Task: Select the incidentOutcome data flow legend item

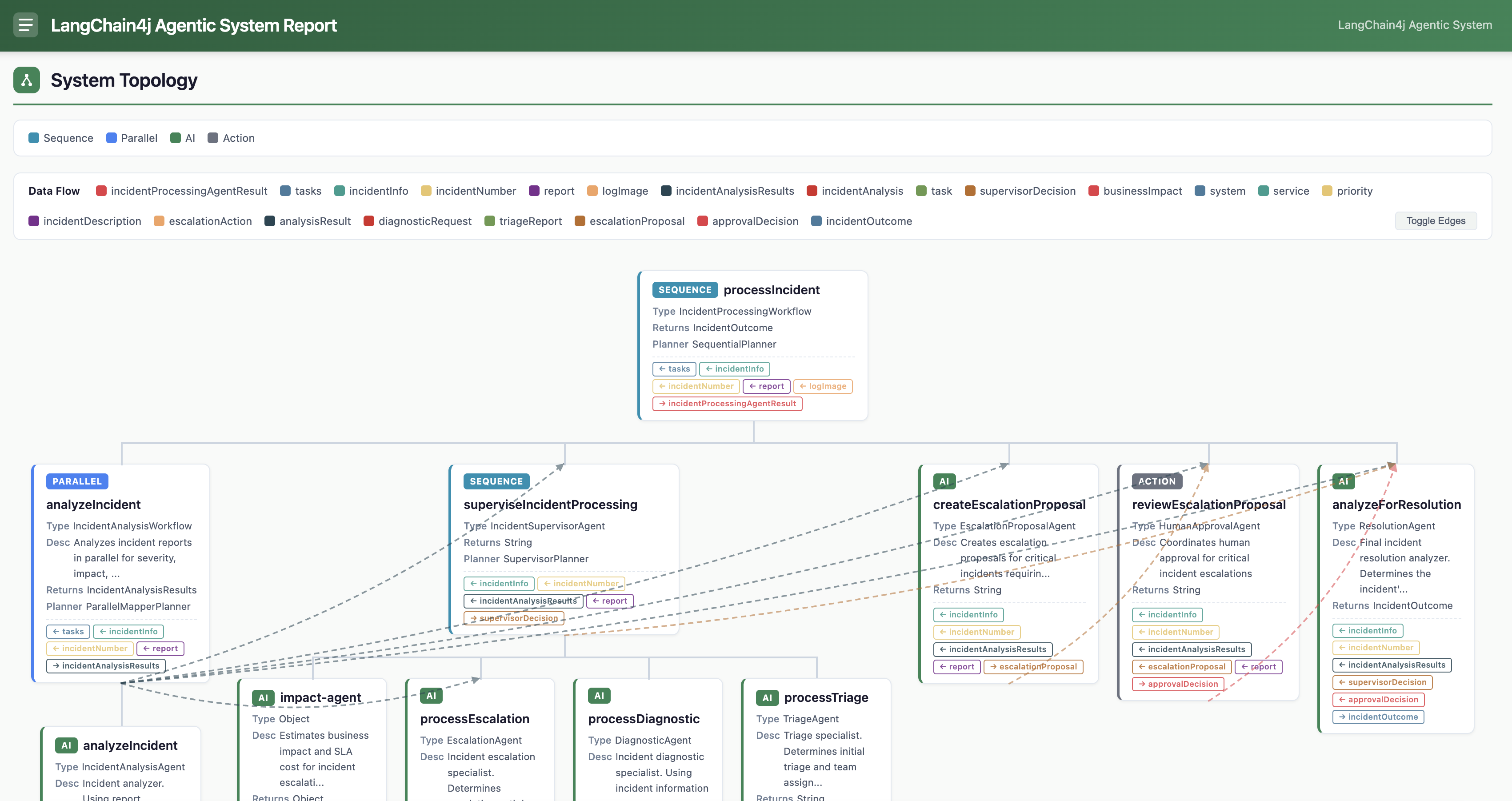Action: coord(862,221)
